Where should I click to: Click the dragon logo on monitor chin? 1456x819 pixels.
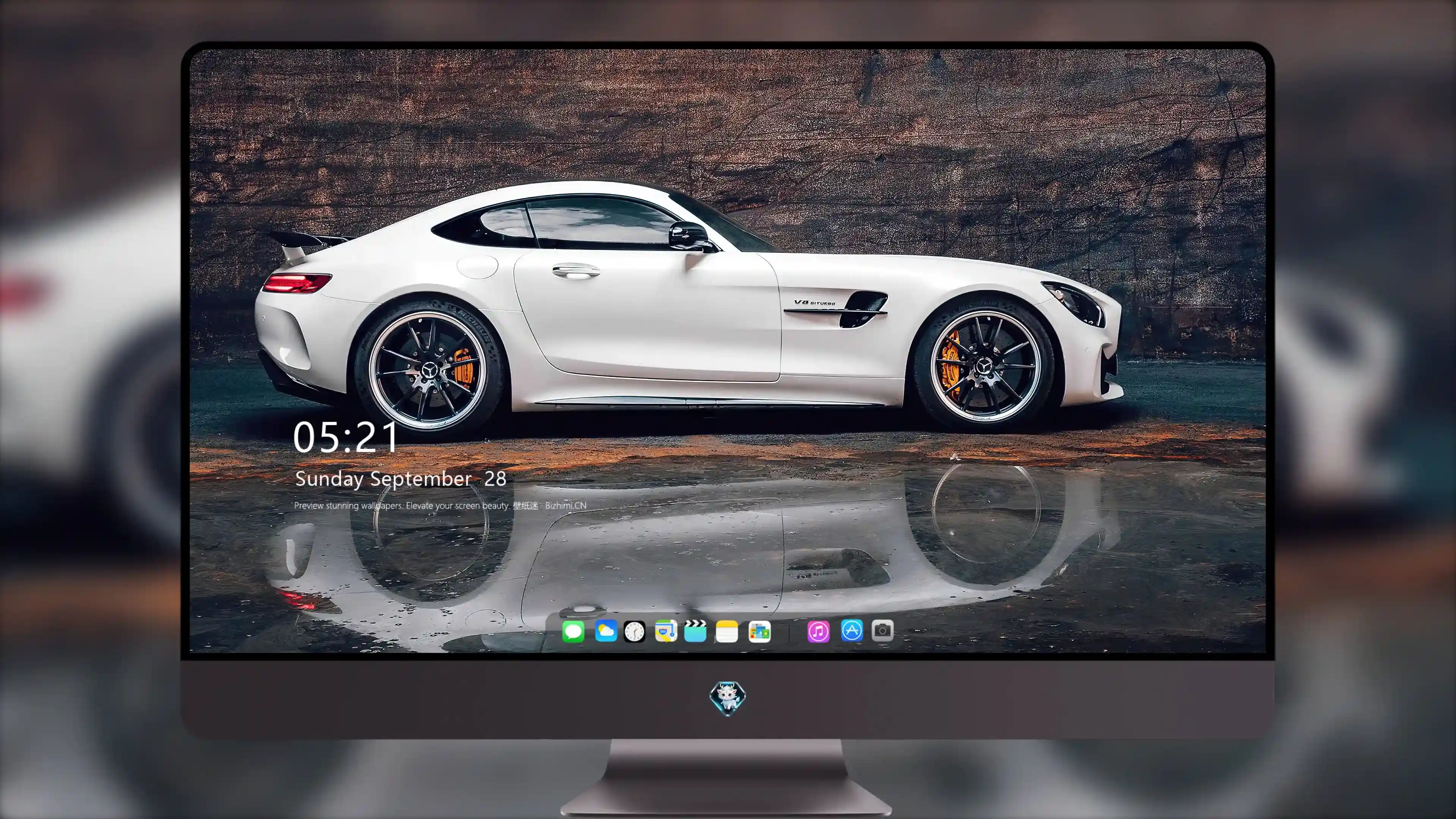coord(728,698)
